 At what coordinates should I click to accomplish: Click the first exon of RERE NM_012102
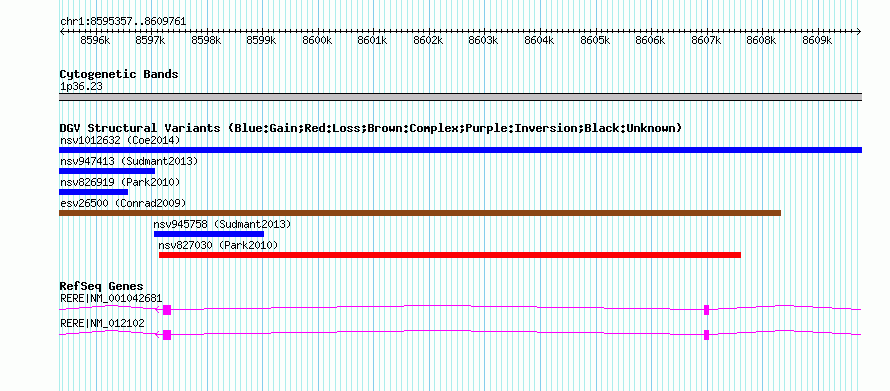pos(167,335)
